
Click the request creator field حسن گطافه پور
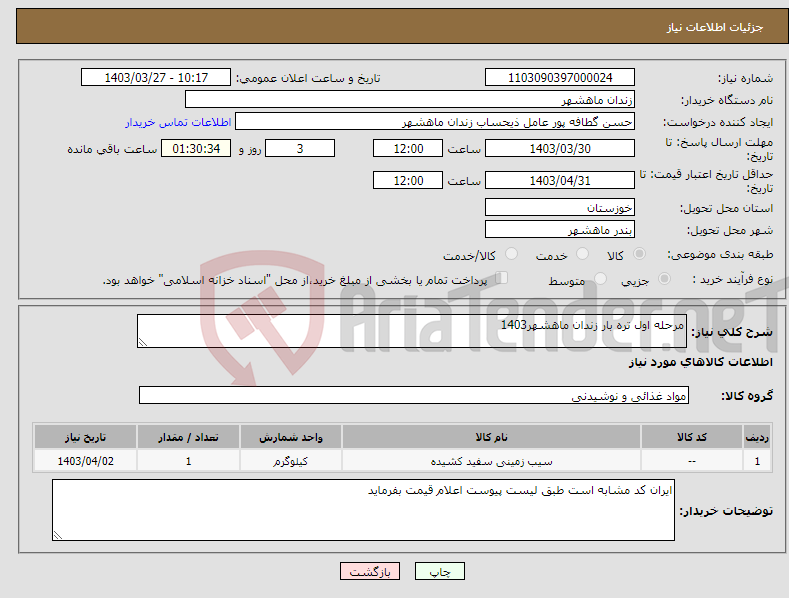click(x=435, y=121)
